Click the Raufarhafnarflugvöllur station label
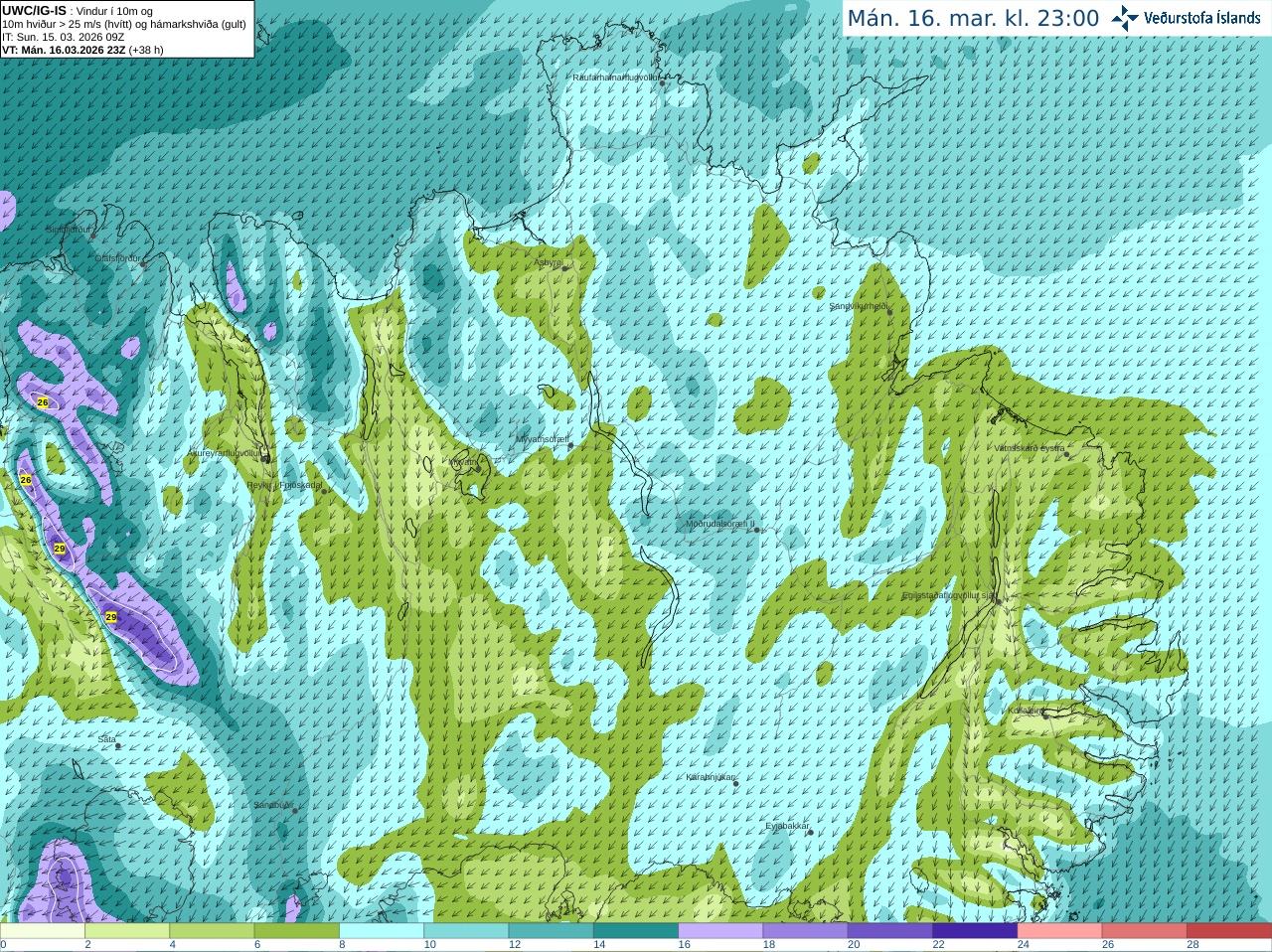Viewport: 1272px width, 952px height. 616,77
